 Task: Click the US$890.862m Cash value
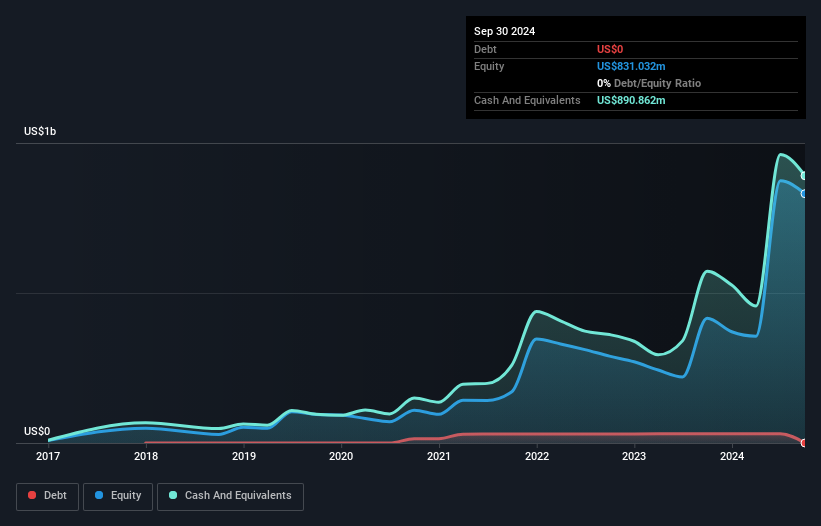[x=631, y=100]
